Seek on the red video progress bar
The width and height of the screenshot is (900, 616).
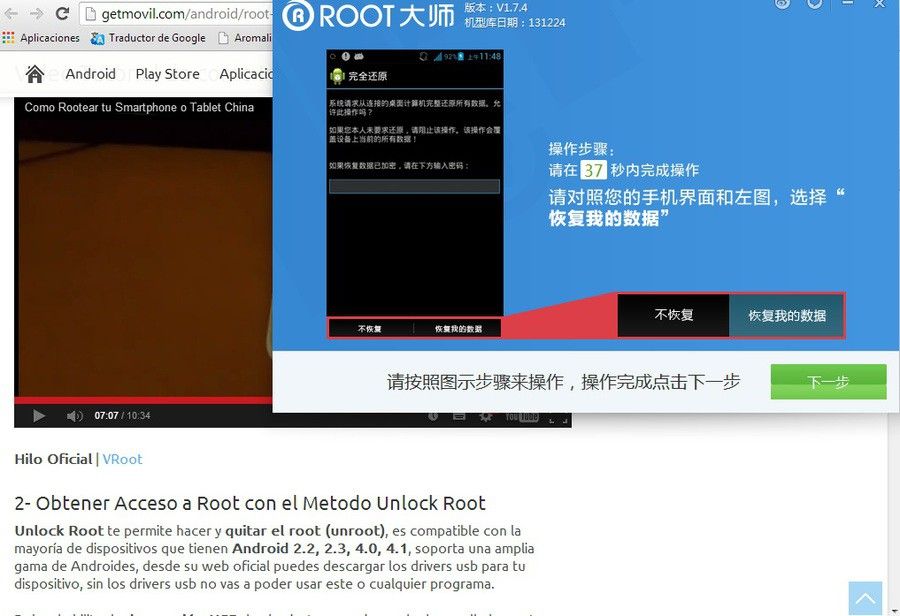click(143, 400)
